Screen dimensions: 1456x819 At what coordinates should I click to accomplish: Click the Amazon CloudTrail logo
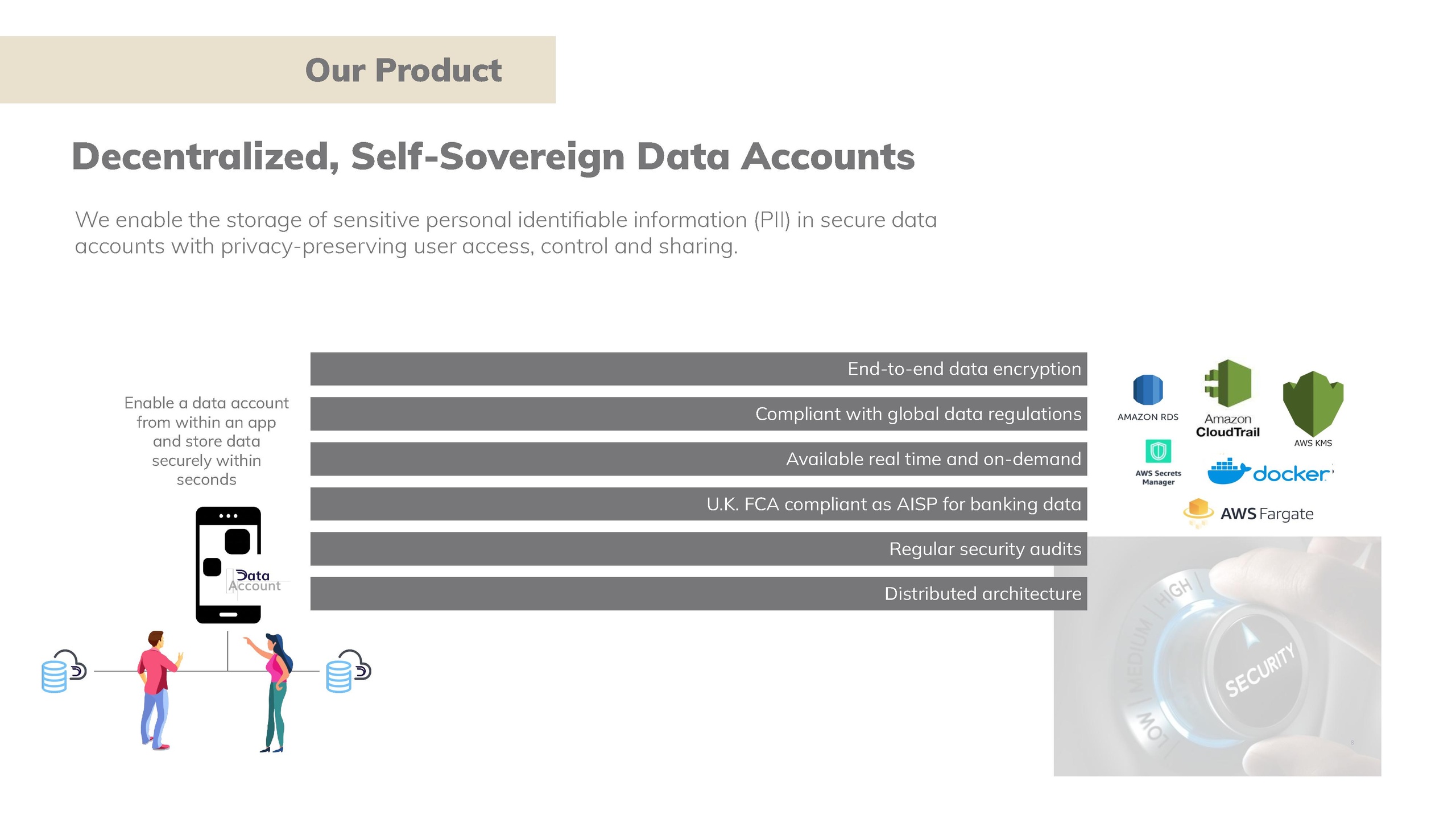[1228, 384]
